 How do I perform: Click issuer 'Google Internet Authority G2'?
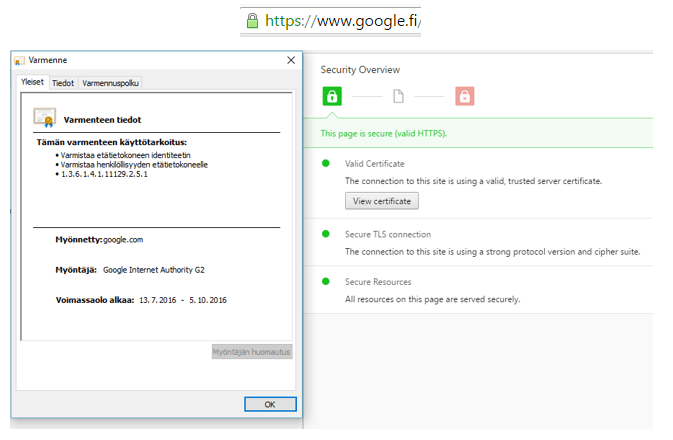(x=154, y=270)
